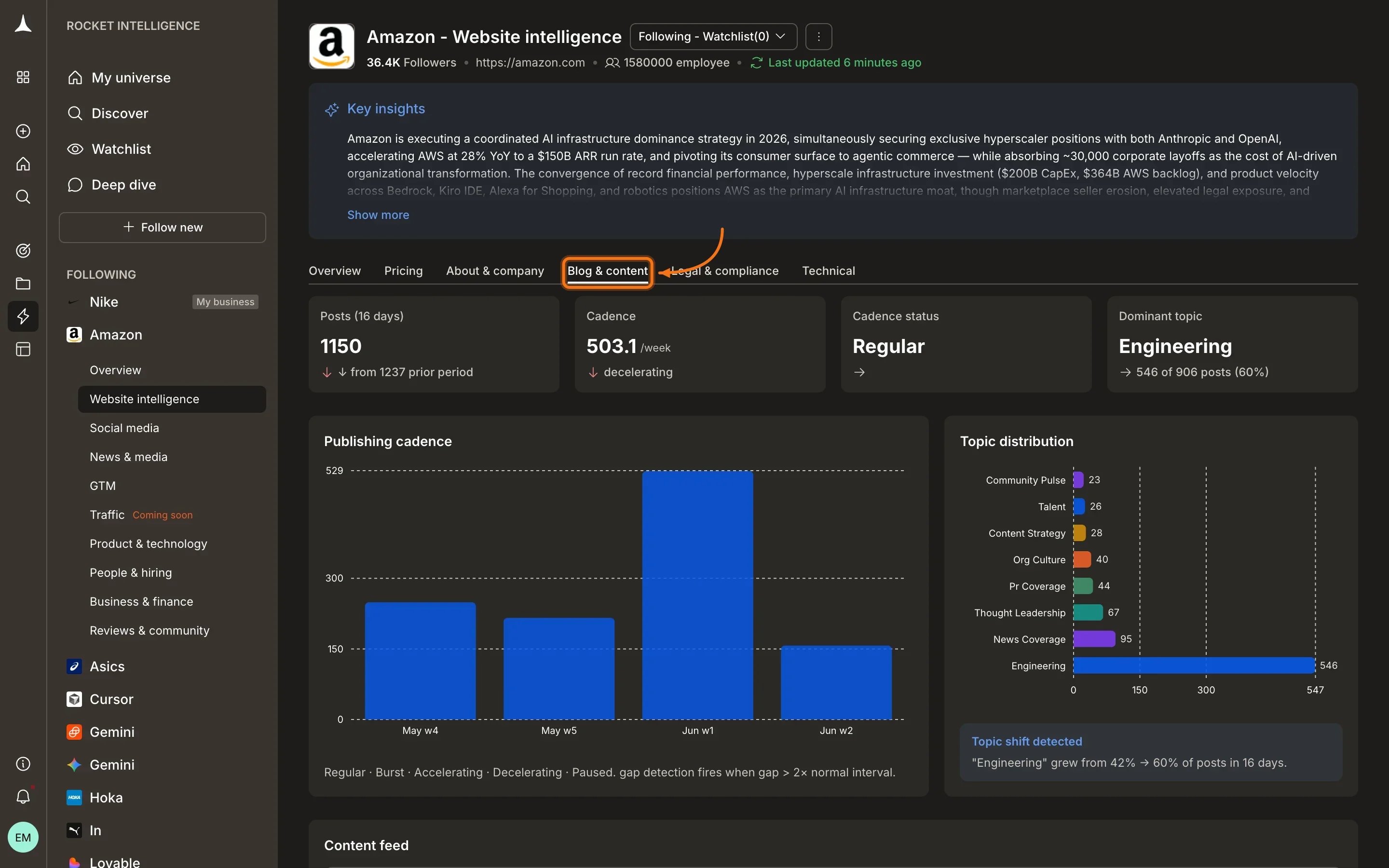The height and width of the screenshot is (868, 1389).
Task: Click the lightning bolt intelligence icon
Action: click(x=23, y=316)
